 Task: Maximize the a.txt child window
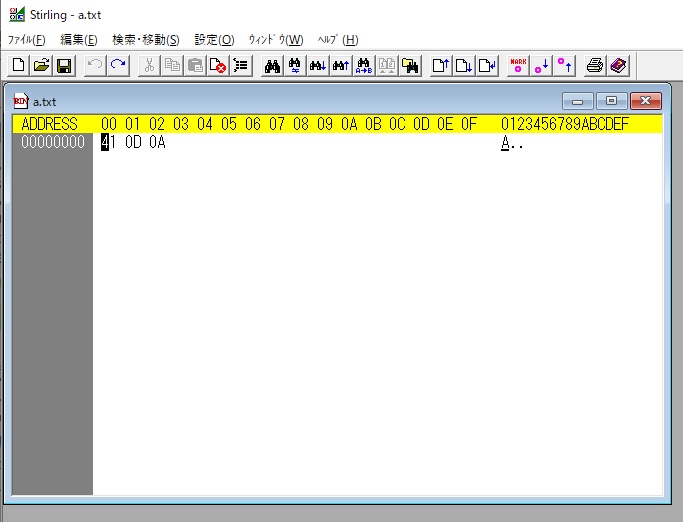coord(611,101)
